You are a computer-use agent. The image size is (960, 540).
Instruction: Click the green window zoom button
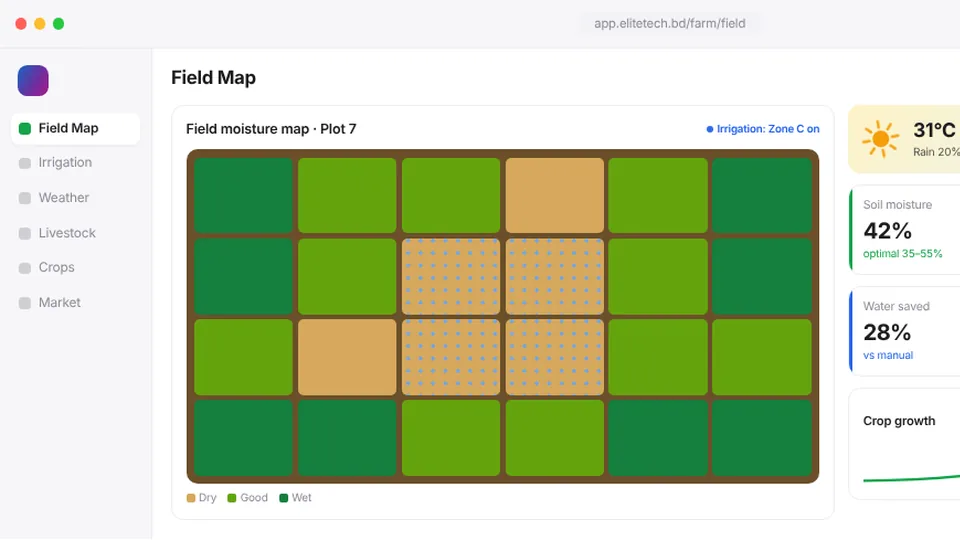tap(59, 24)
